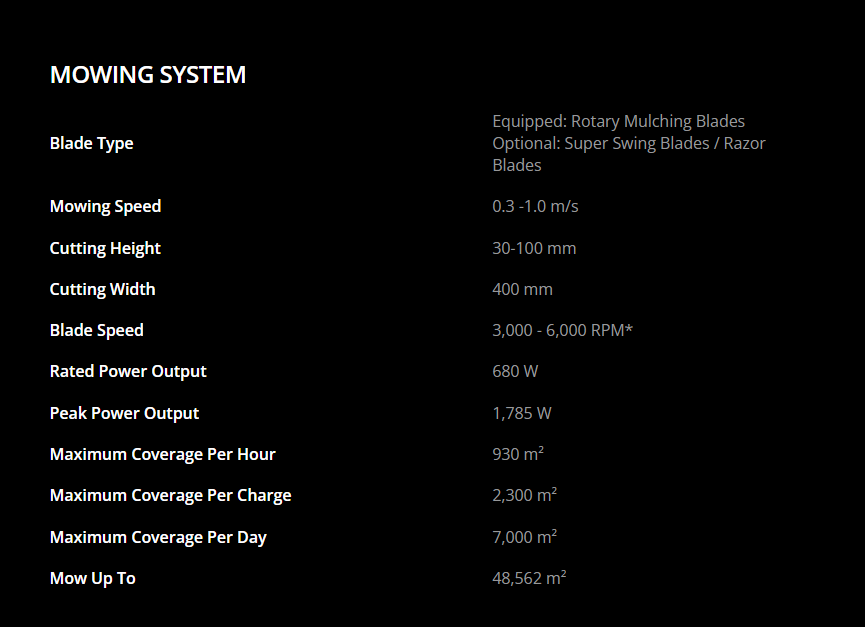Click the 0.3 -1.0 m/s value

[535, 206]
